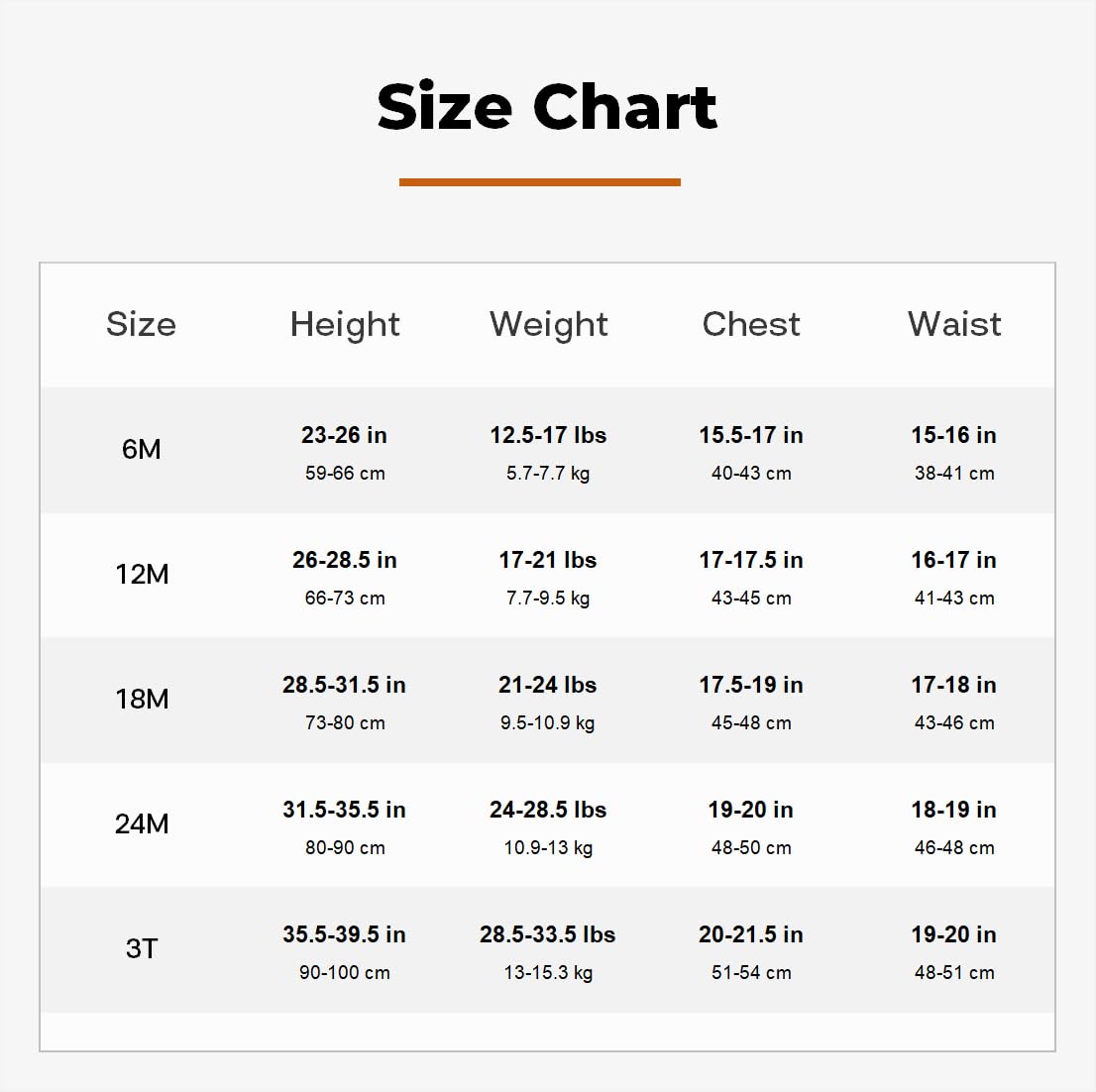Image resolution: width=1096 pixels, height=1092 pixels.
Task: Select the 13-15.3 kg weight value
Action: click(x=549, y=972)
